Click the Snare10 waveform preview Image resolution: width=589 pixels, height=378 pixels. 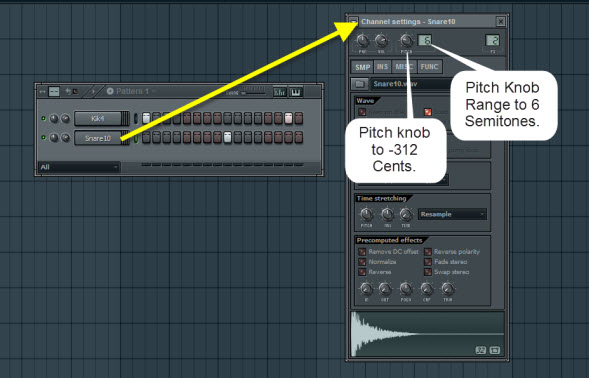coord(427,334)
